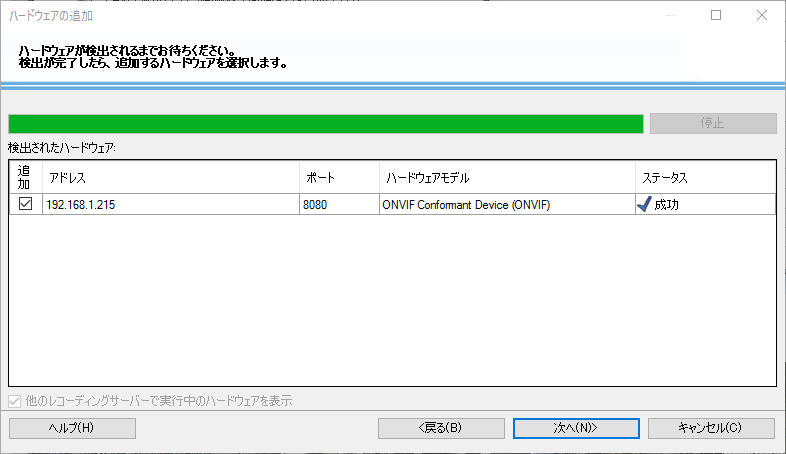Click the 次へ(N) button
The height and width of the screenshot is (454, 786).
[x=576, y=428]
